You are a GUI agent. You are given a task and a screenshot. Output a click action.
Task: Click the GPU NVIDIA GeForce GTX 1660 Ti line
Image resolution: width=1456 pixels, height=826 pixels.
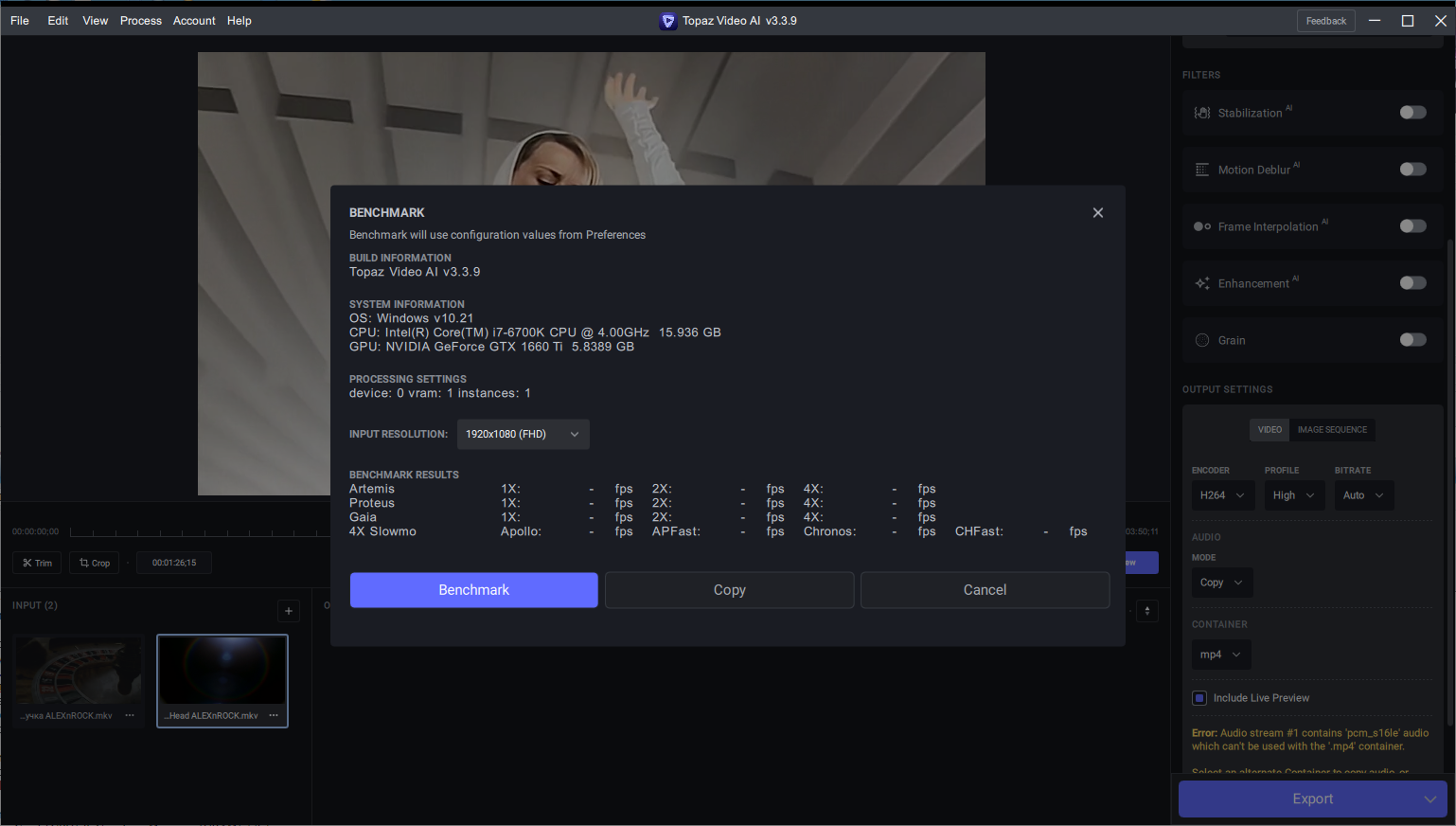point(491,347)
